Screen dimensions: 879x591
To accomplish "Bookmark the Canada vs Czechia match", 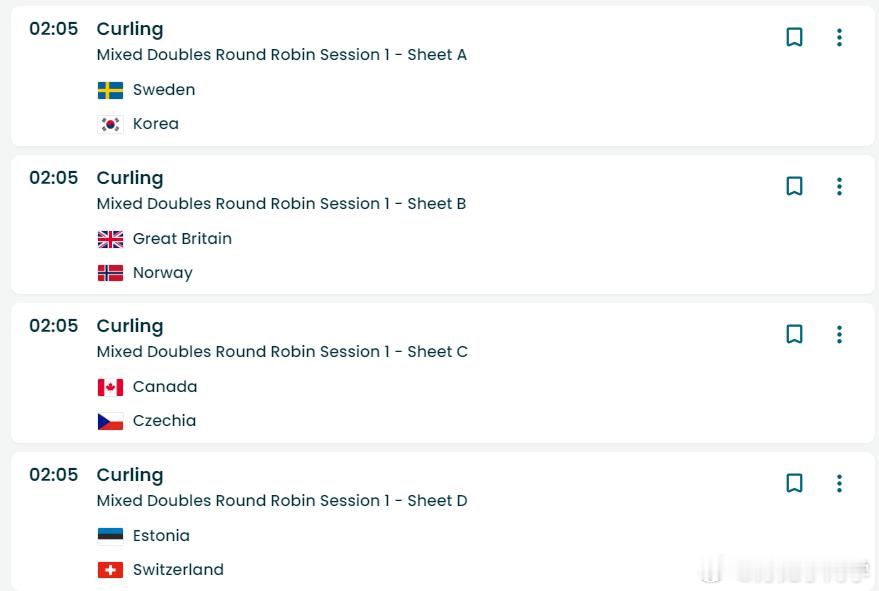I will tap(794, 334).
